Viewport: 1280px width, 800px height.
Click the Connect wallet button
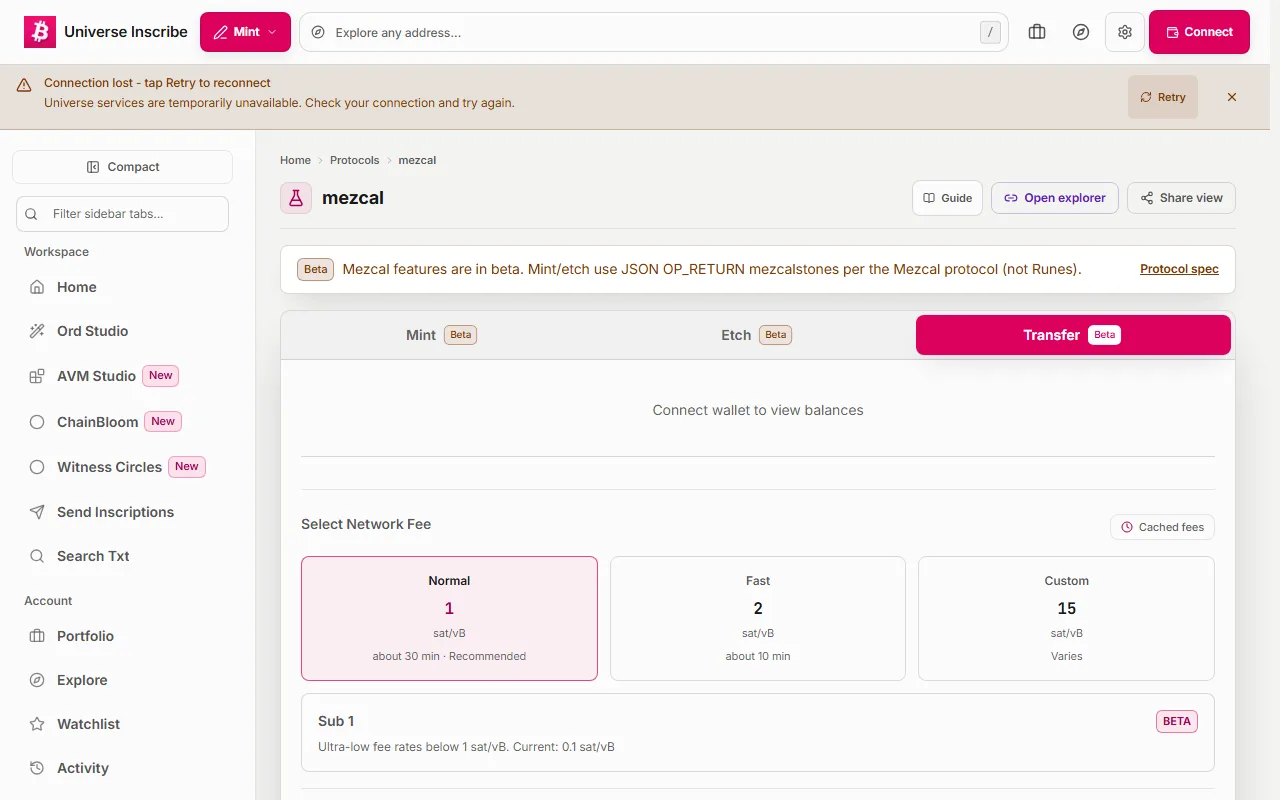coord(1199,32)
